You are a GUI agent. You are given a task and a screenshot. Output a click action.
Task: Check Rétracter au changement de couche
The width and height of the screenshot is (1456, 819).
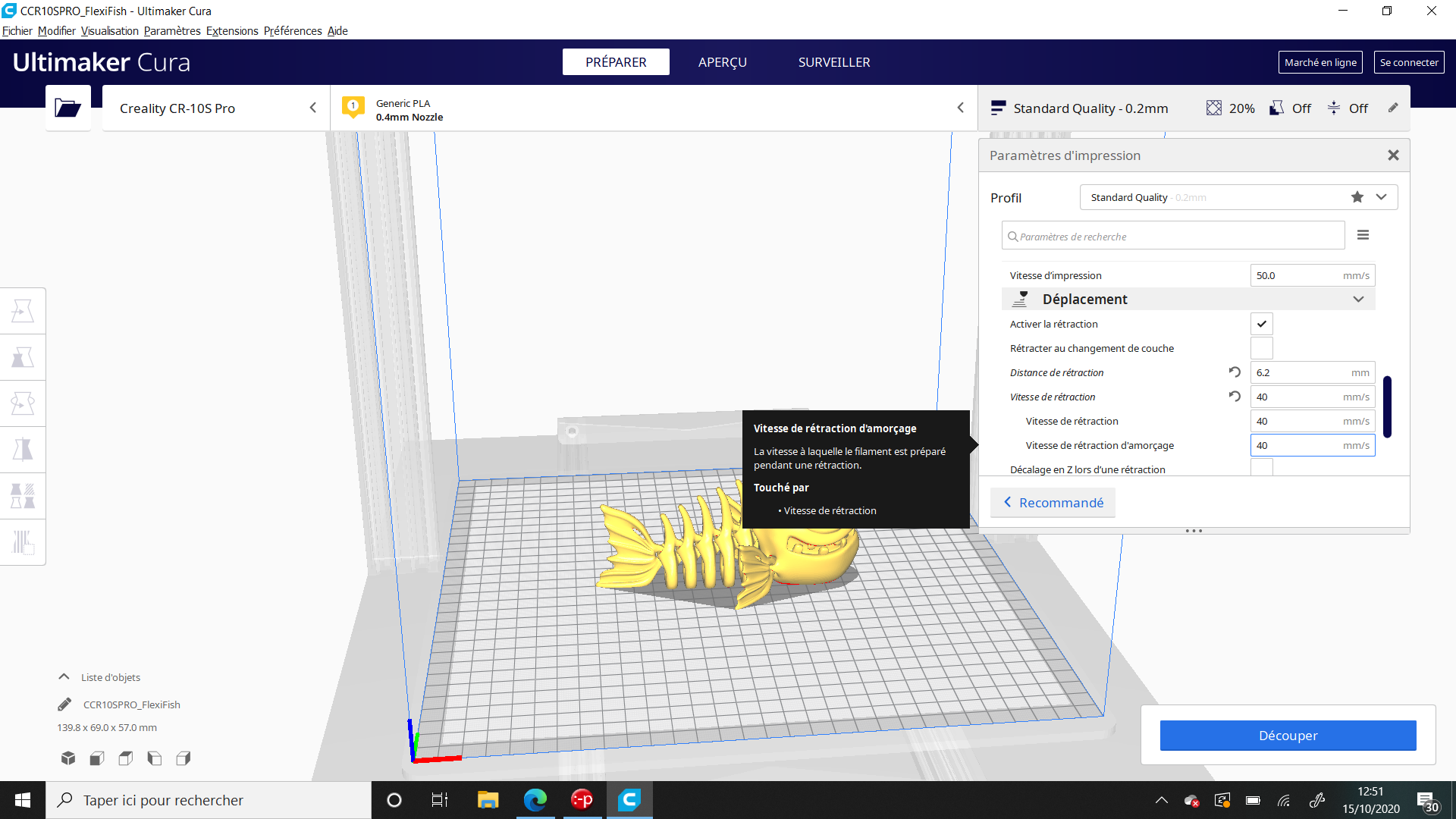1261,348
